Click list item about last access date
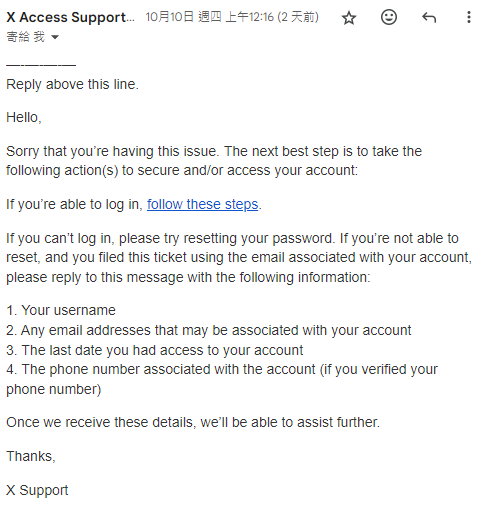 coord(155,350)
